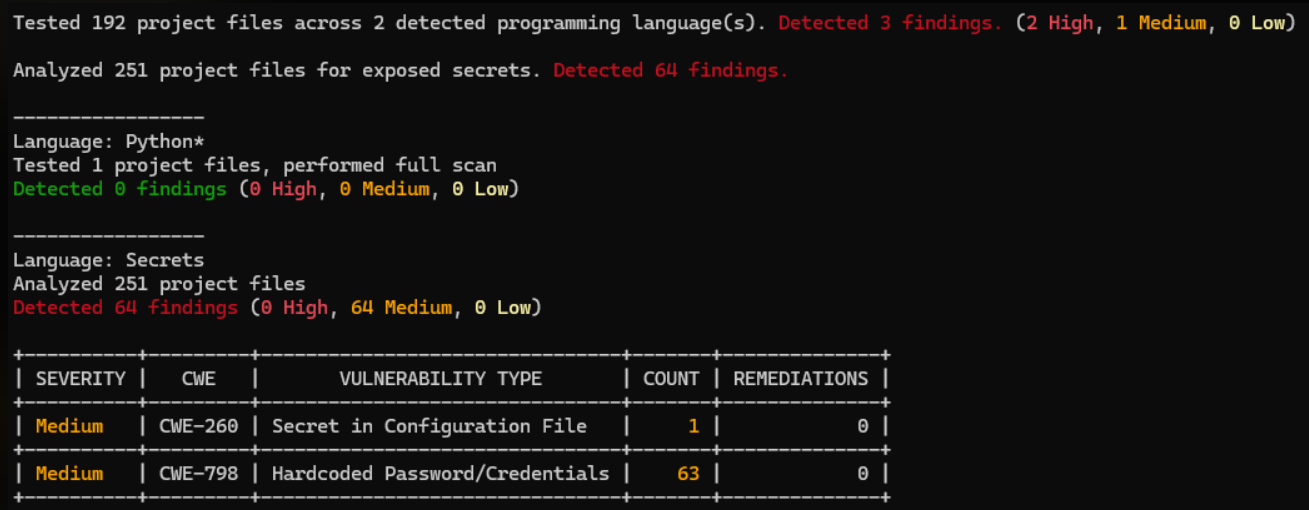Click the CWE column header

[x=198, y=379]
